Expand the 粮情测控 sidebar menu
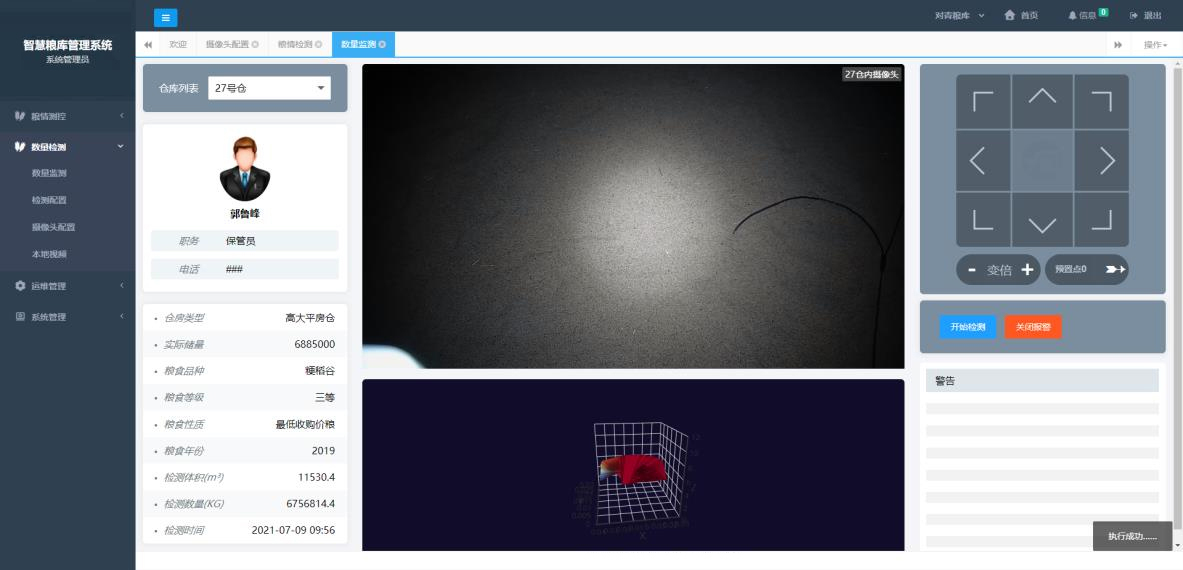 pyautogui.click(x=68, y=116)
